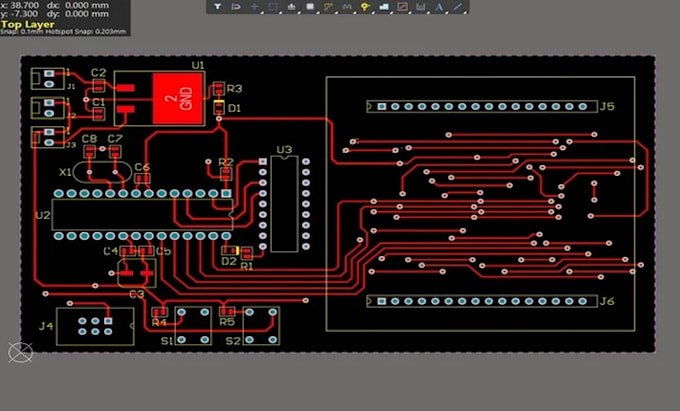The height and width of the screenshot is (411, 680).
Task: Click the C4 capacitor designator
Action: pos(111,251)
